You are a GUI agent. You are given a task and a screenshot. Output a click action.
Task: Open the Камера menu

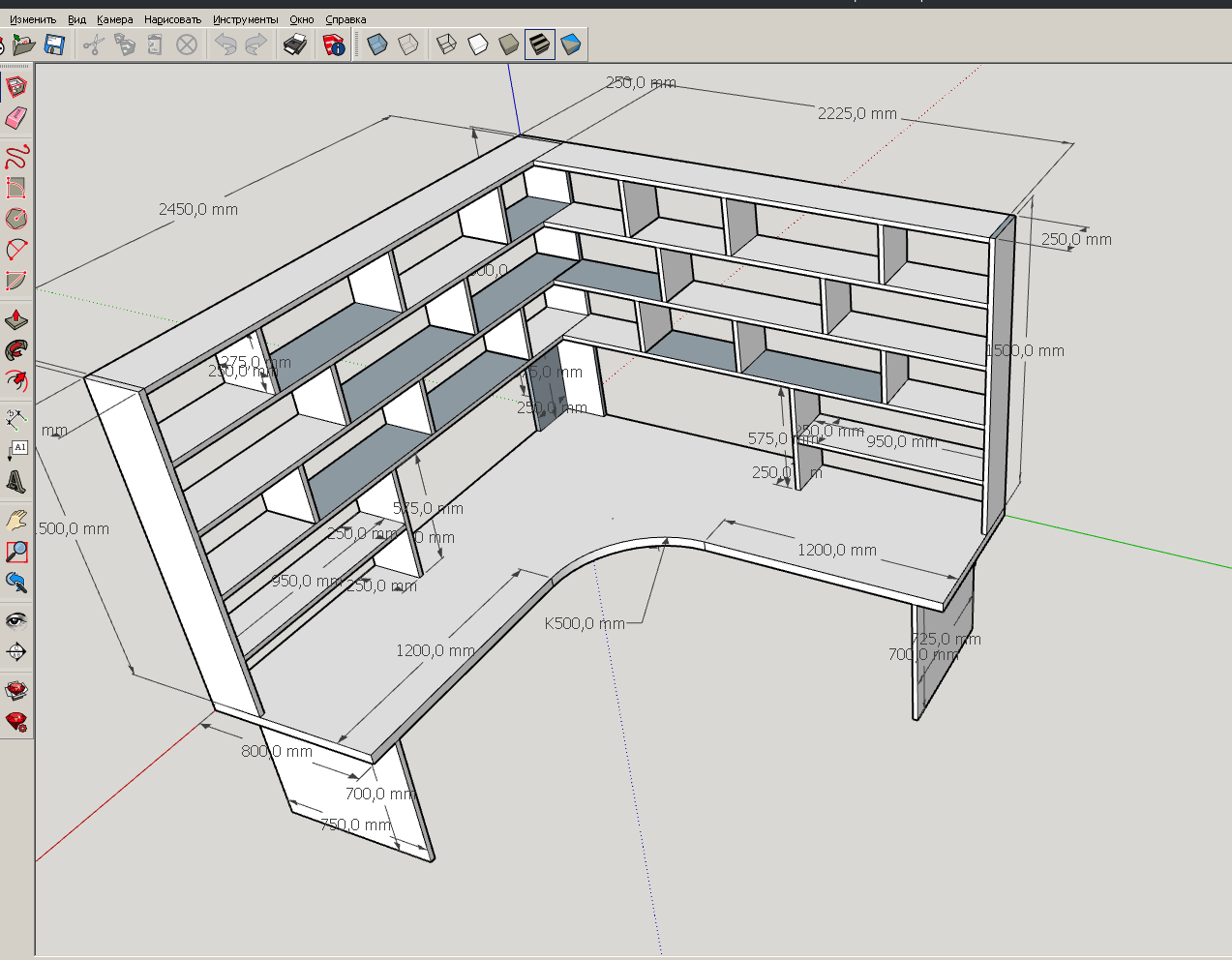114,19
